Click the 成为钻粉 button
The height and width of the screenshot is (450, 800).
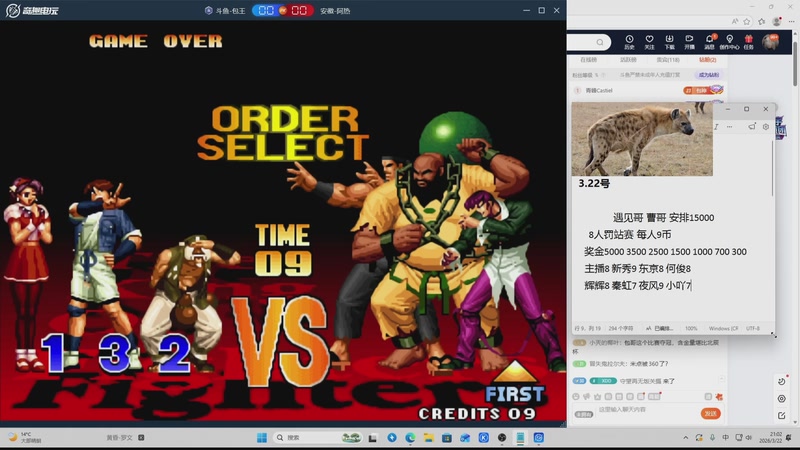click(x=708, y=75)
